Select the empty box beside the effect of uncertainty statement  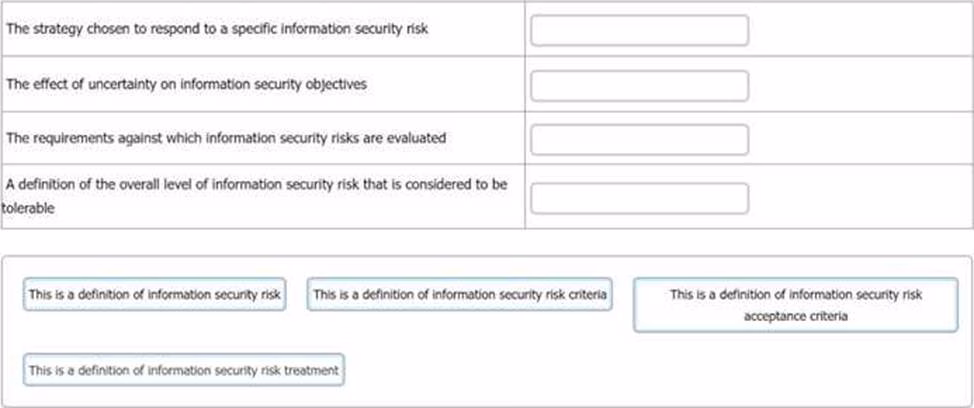pyautogui.click(x=639, y=86)
